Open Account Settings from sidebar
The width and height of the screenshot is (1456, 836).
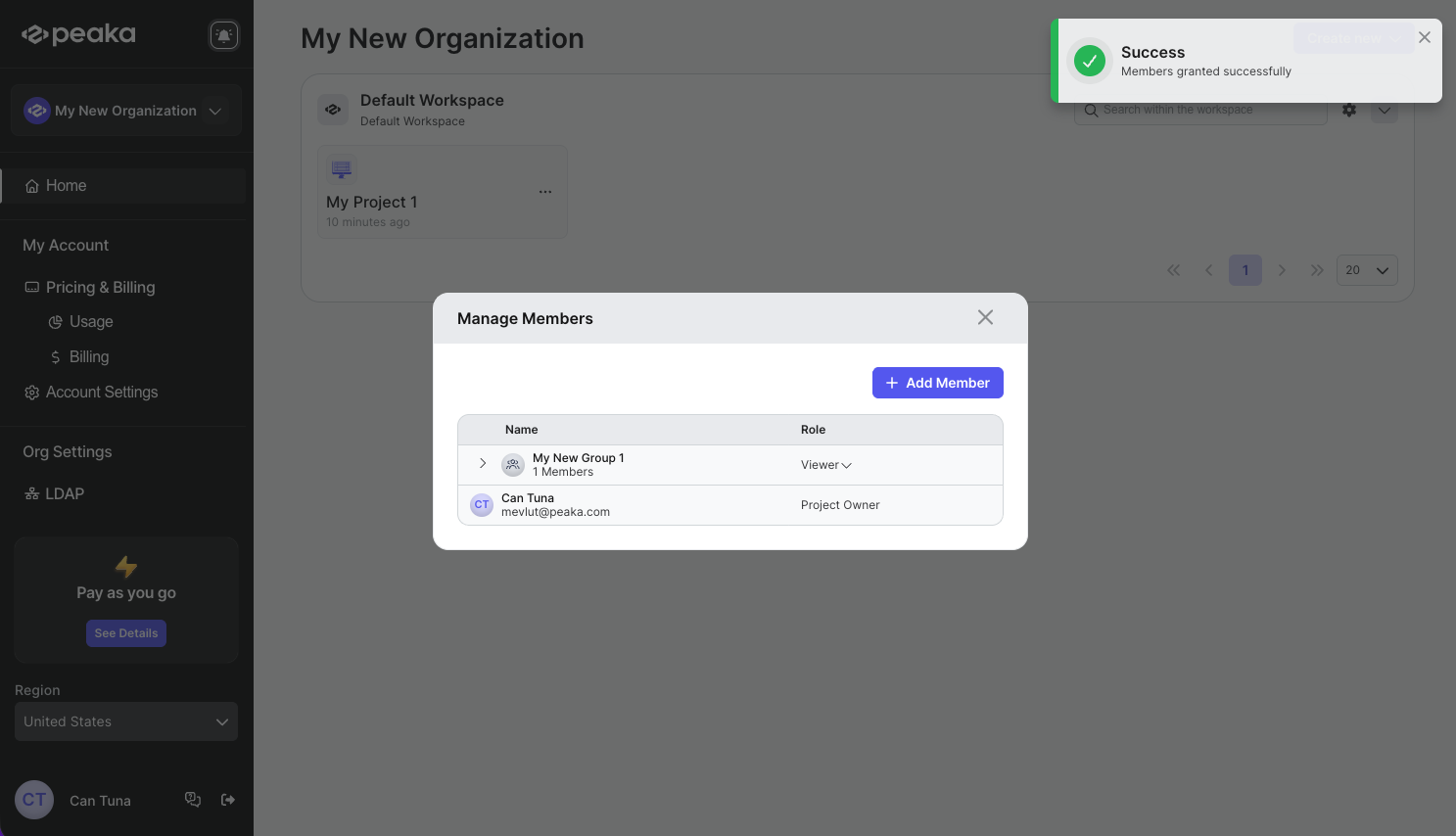(x=102, y=393)
